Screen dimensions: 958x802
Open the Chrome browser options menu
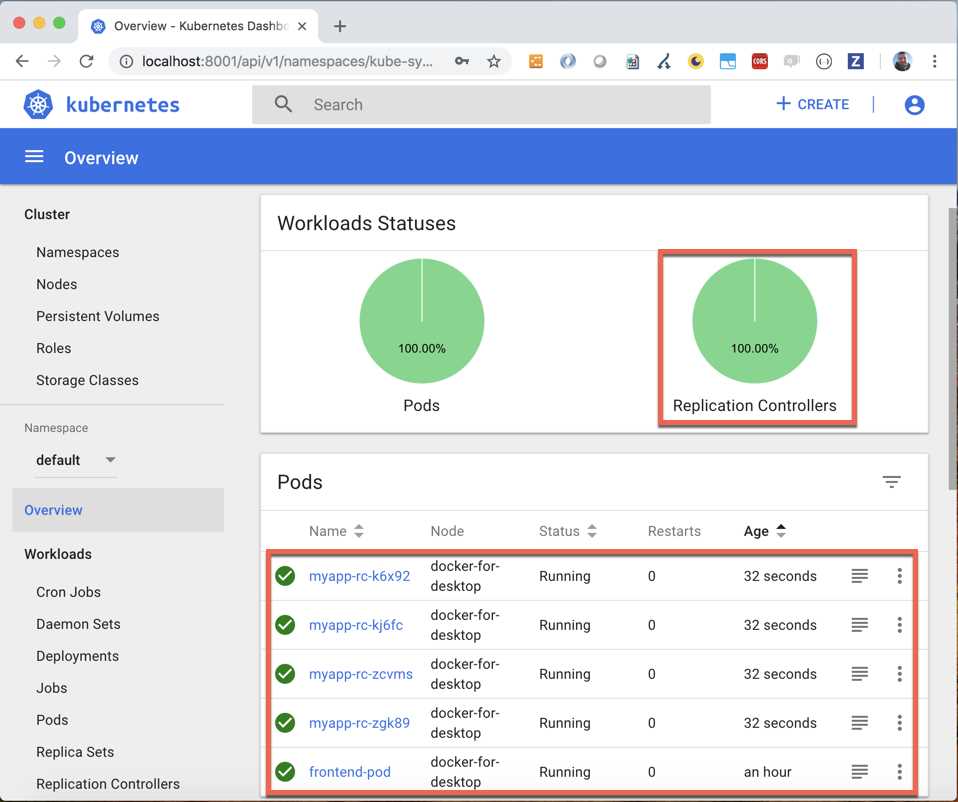(935, 61)
